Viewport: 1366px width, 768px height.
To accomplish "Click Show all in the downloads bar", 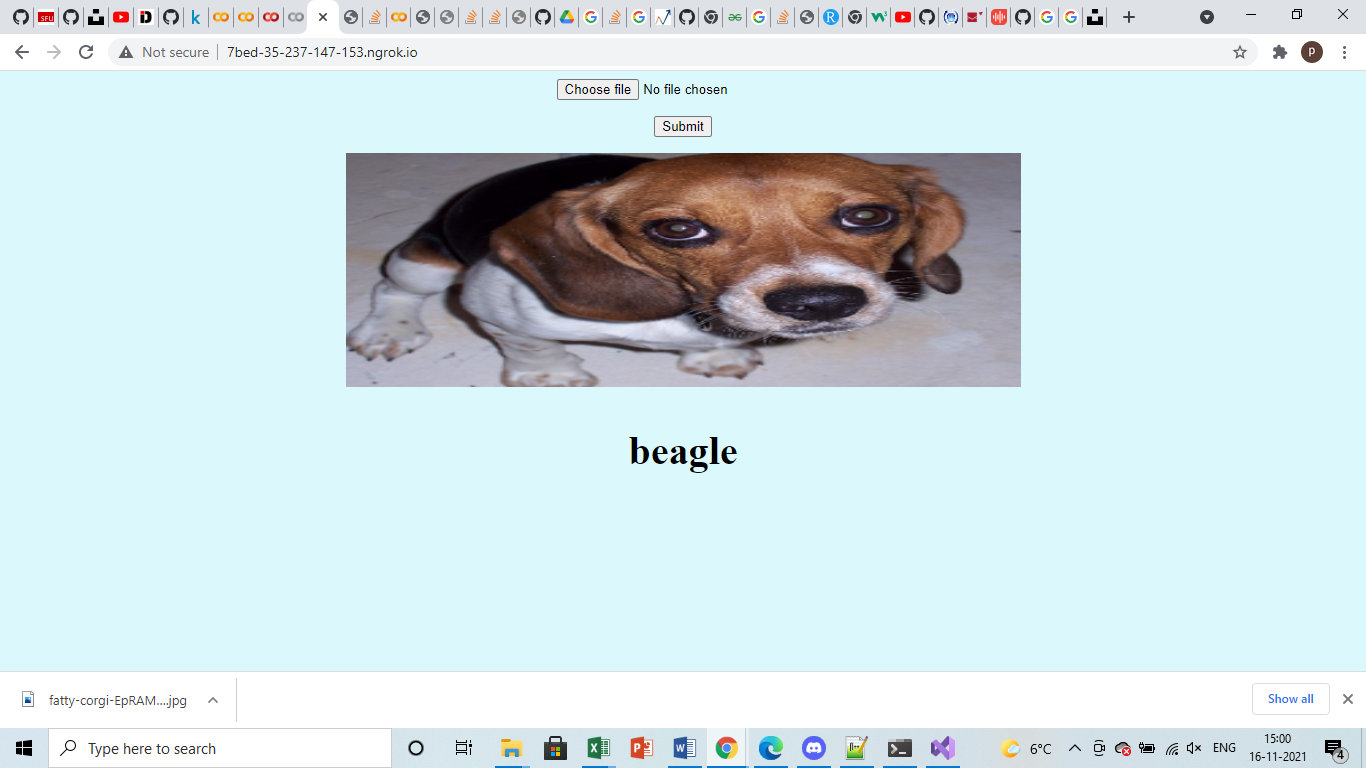I will click(x=1290, y=699).
